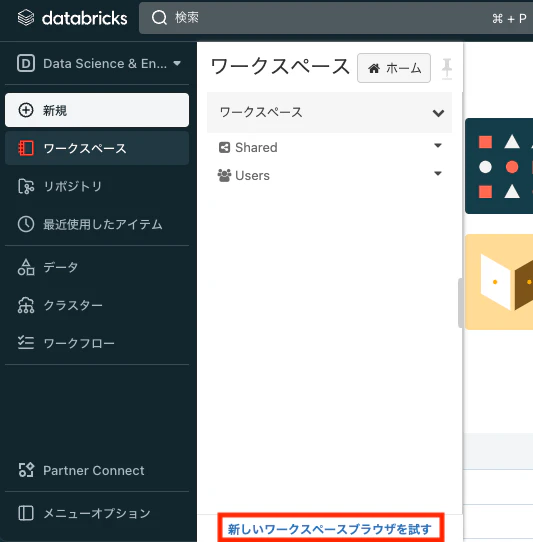Click the plus icon beside 新規

coord(26,110)
